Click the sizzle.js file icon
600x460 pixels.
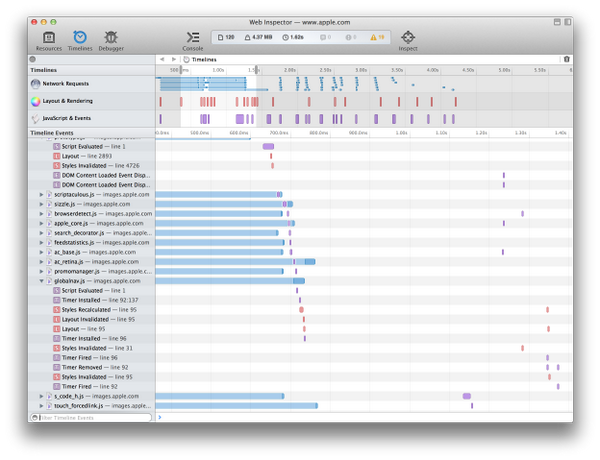point(49,204)
